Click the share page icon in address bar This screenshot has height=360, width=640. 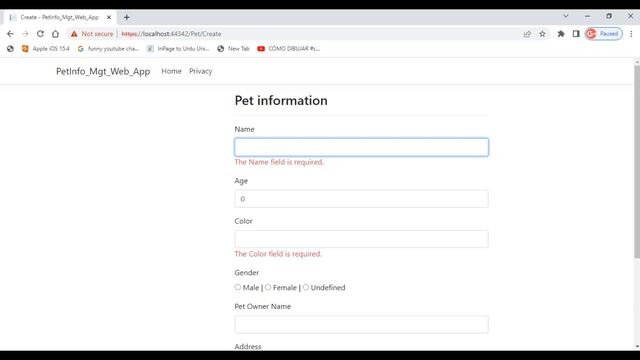coord(527,34)
